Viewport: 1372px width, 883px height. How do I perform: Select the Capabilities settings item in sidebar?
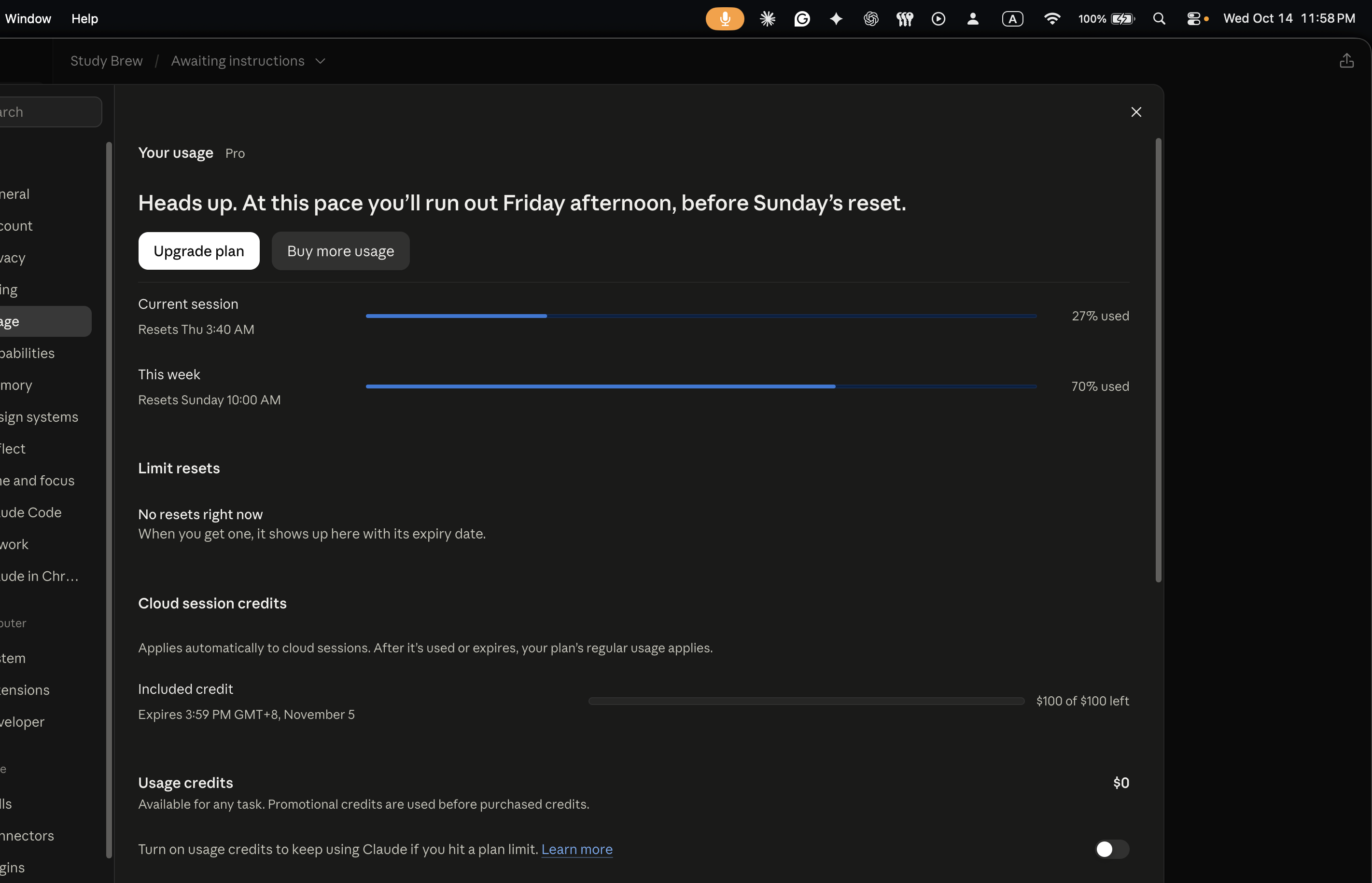point(45,353)
